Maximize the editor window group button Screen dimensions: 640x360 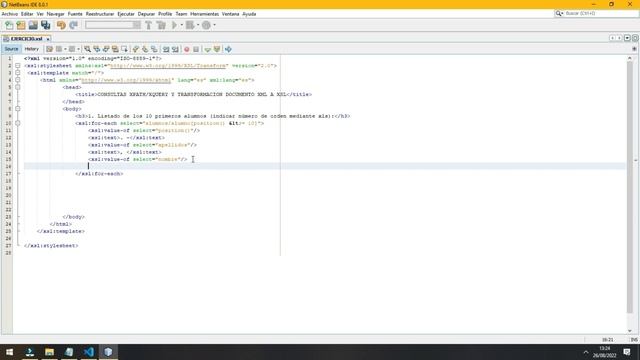point(635,38)
